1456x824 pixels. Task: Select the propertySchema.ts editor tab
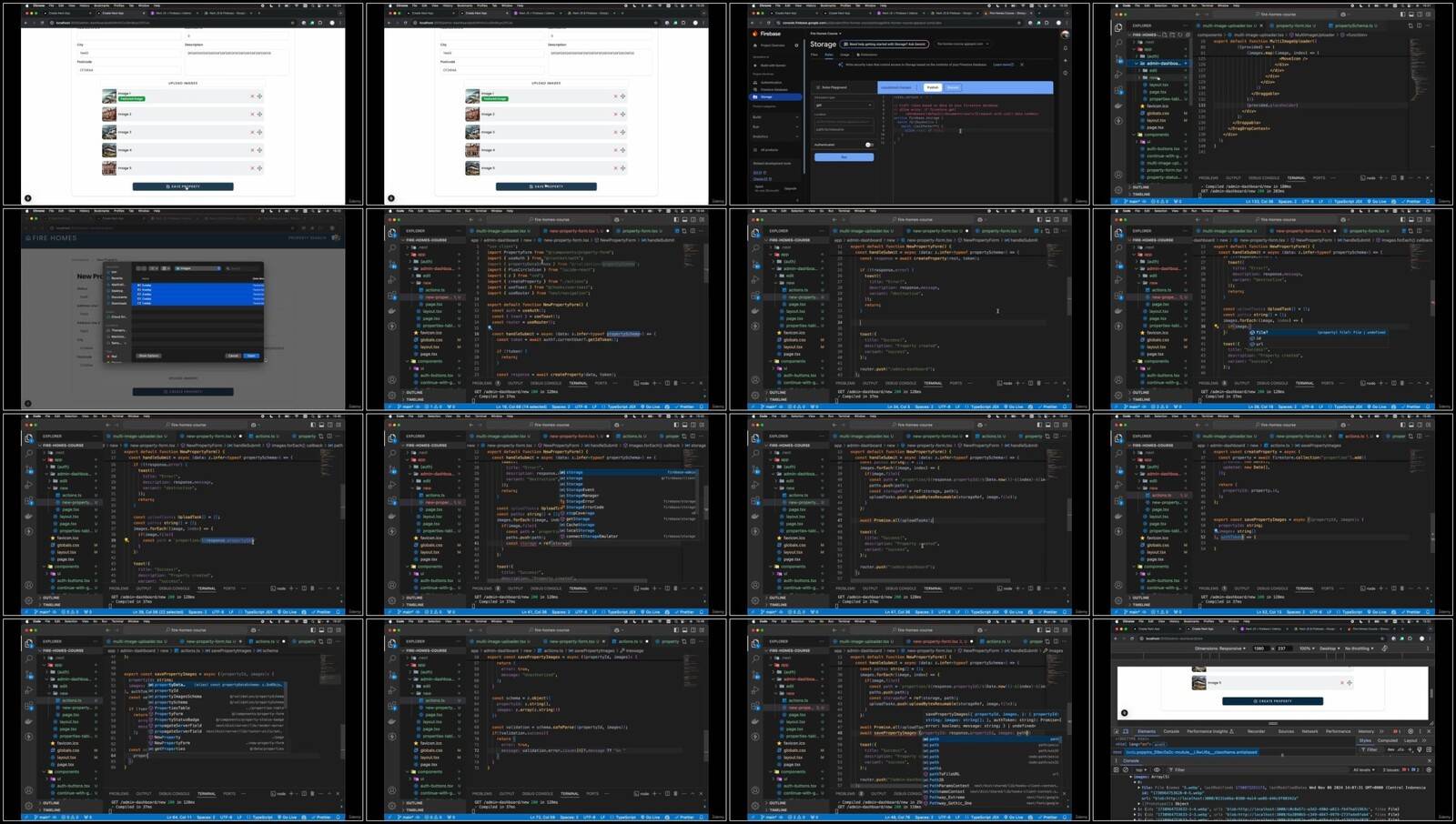coord(1353,25)
